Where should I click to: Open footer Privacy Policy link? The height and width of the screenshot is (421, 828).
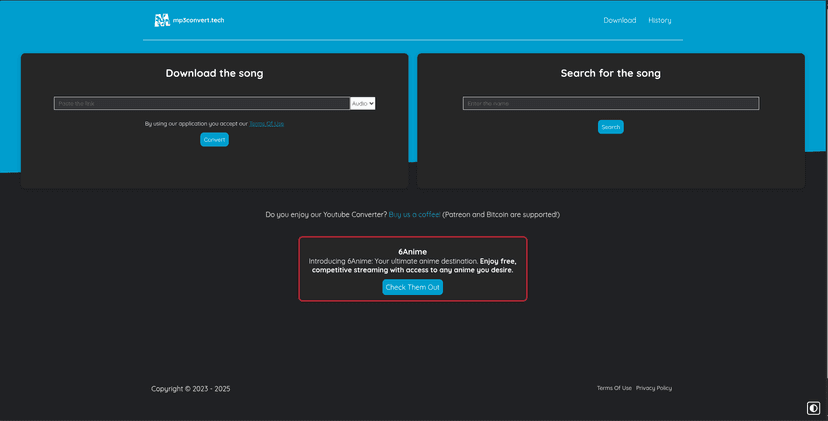pos(654,388)
